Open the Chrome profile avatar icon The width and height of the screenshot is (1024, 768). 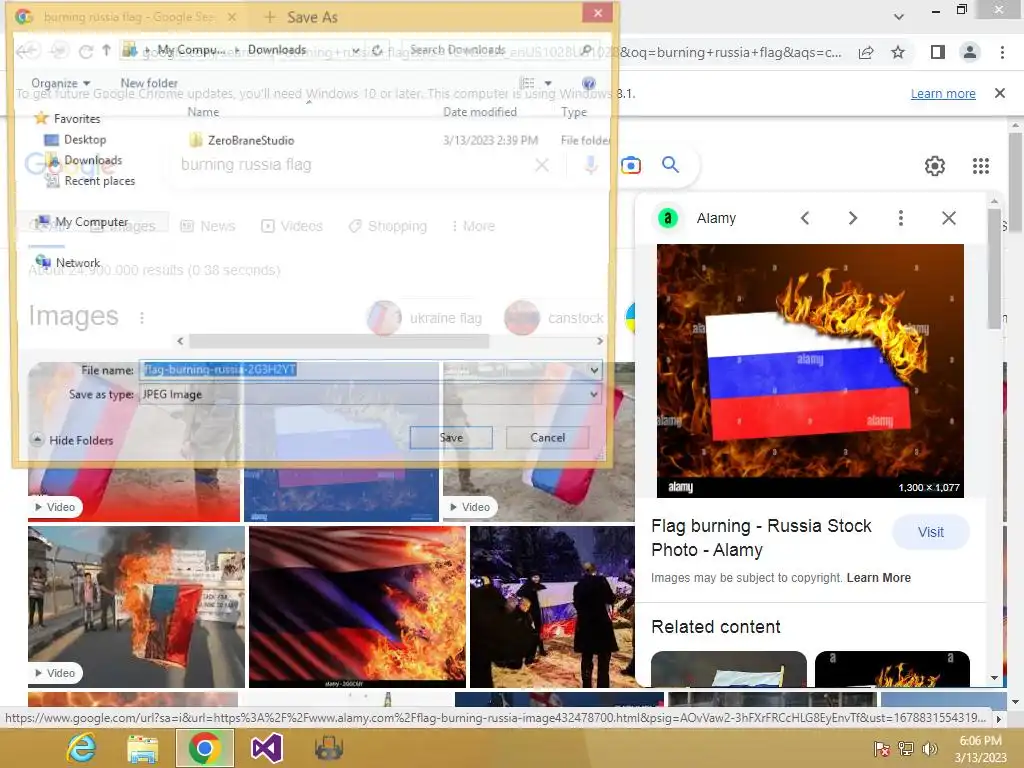(970, 52)
